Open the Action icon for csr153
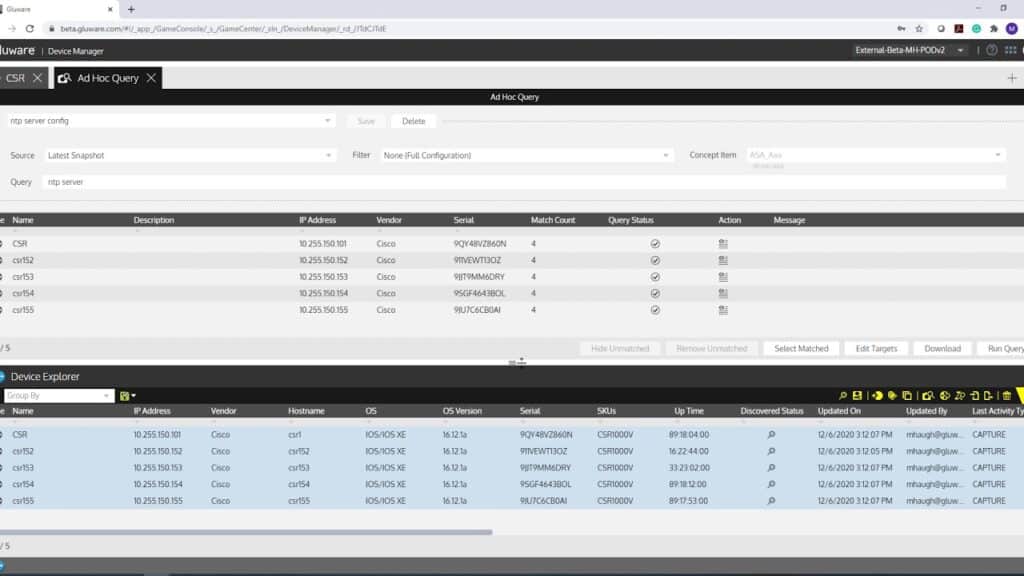Image resolution: width=1024 pixels, height=576 pixels. [722, 277]
